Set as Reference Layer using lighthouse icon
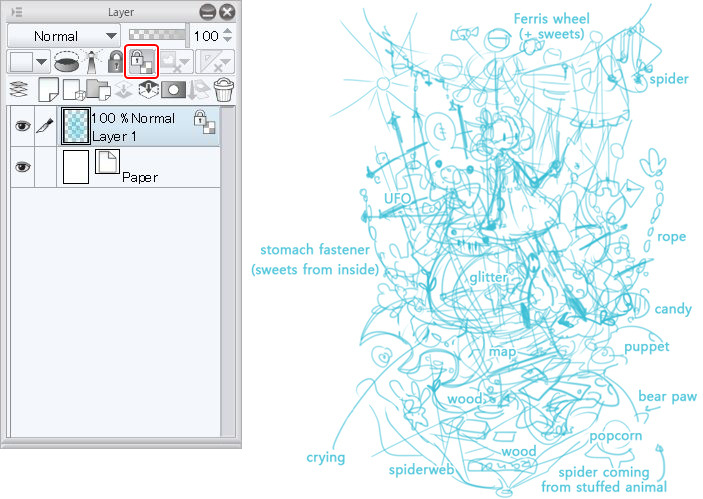This screenshot has width=703, height=499. 92,62
